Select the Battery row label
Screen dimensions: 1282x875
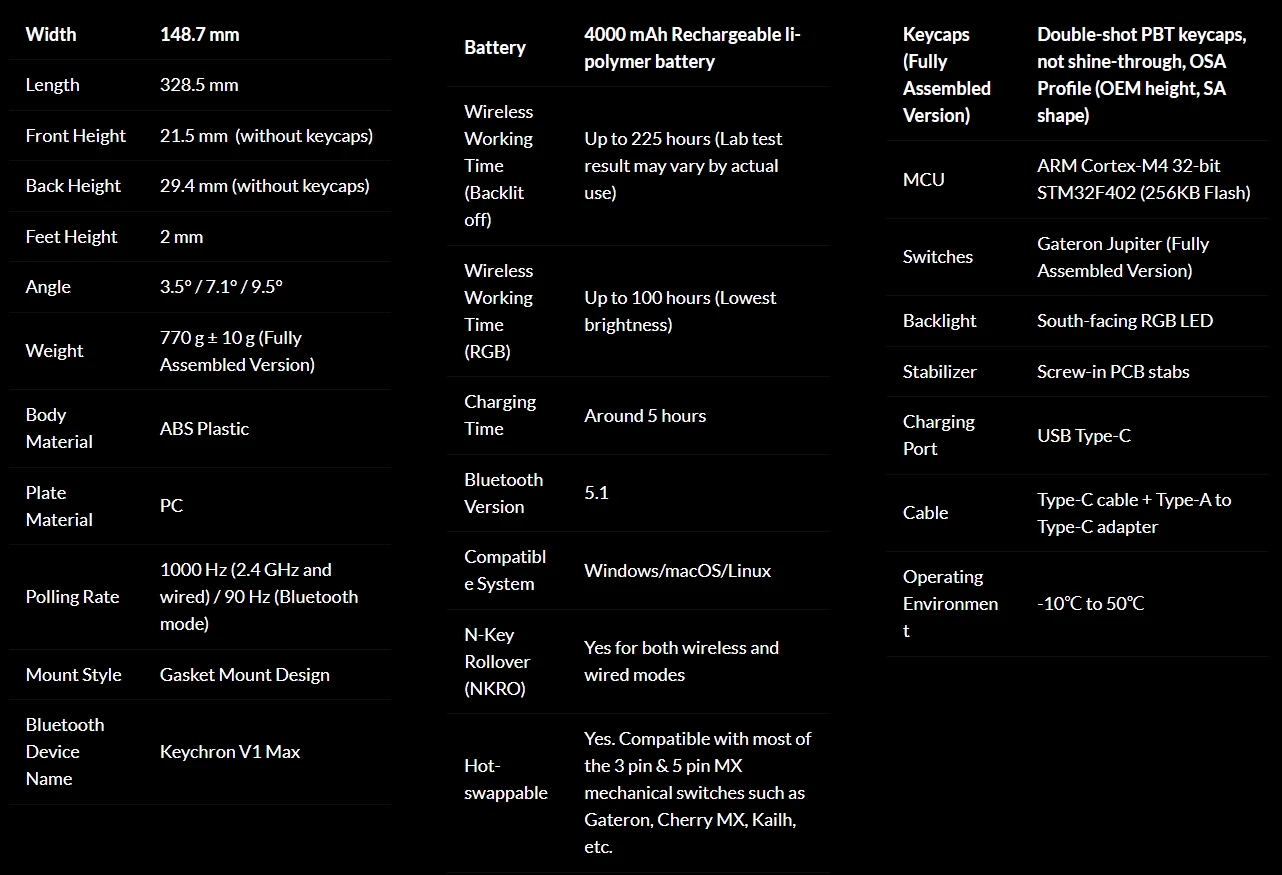tap(494, 48)
